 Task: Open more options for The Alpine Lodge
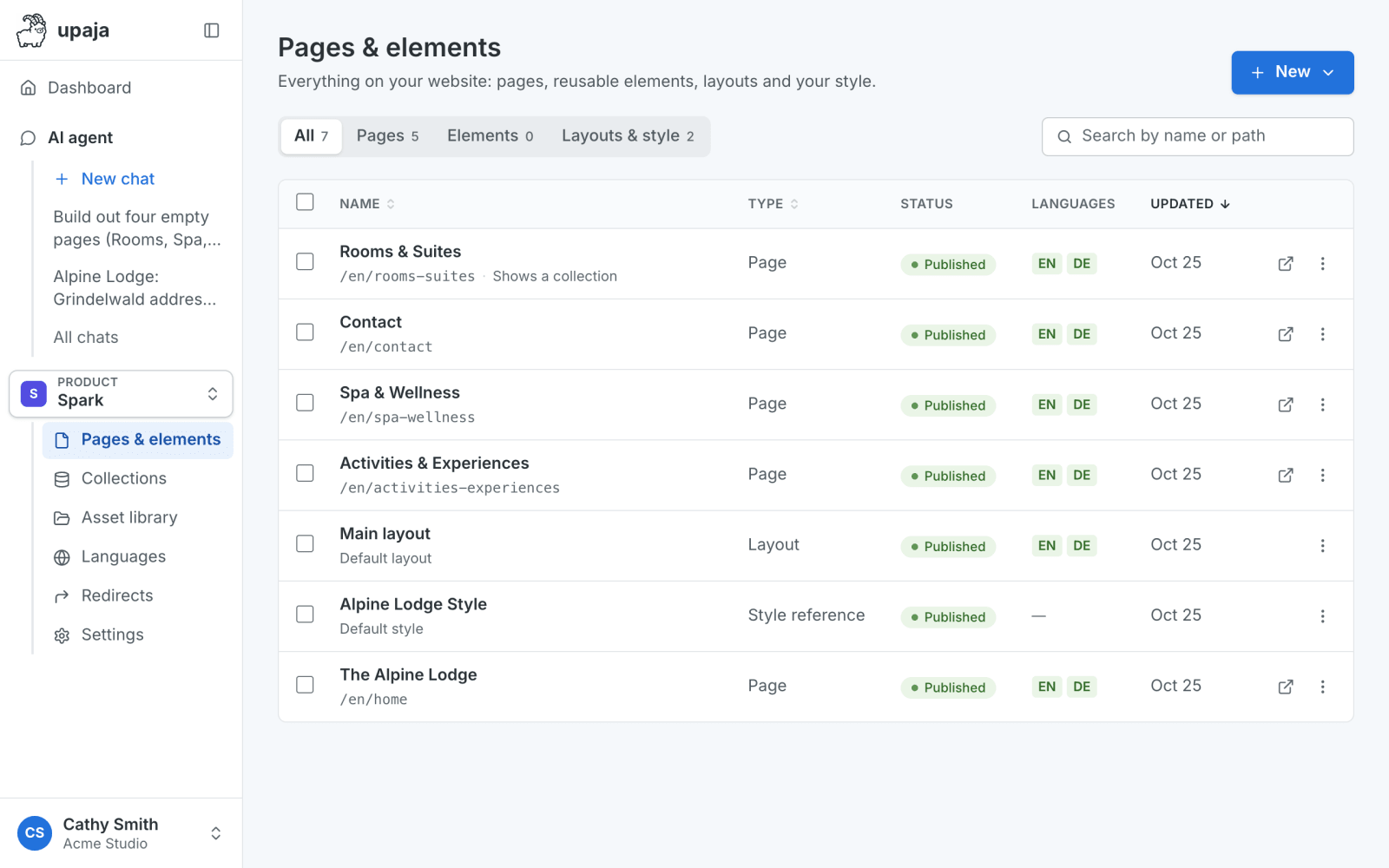pyautogui.click(x=1322, y=687)
